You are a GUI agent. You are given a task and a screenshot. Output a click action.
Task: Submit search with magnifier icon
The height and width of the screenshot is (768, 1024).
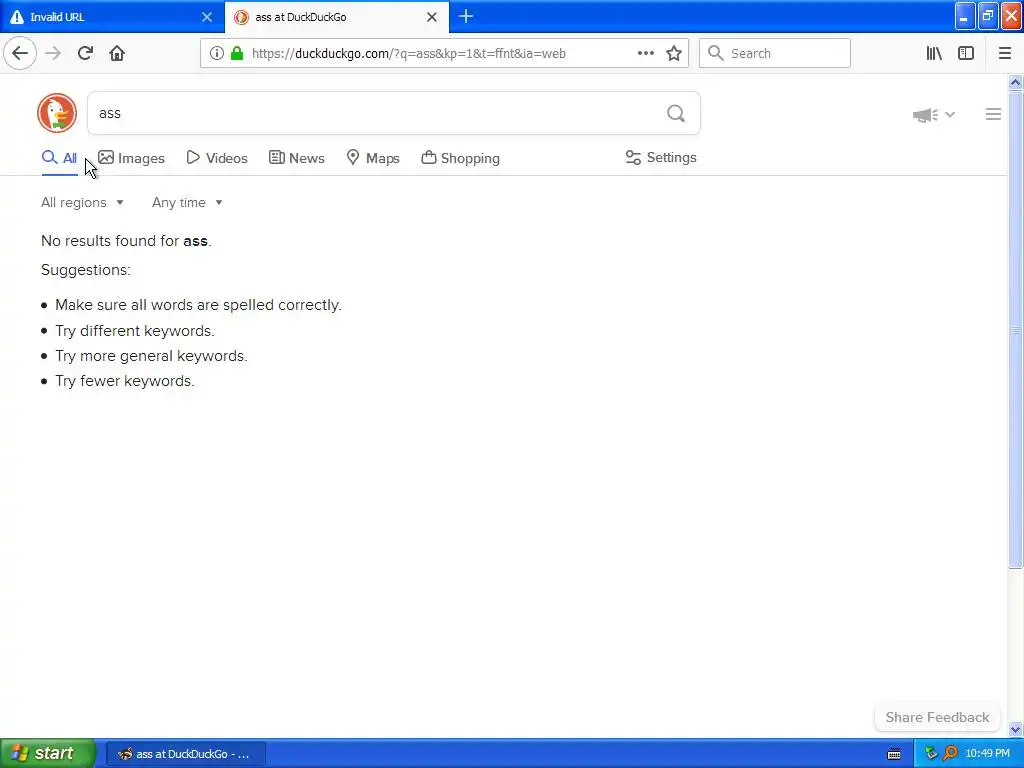click(676, 114)
